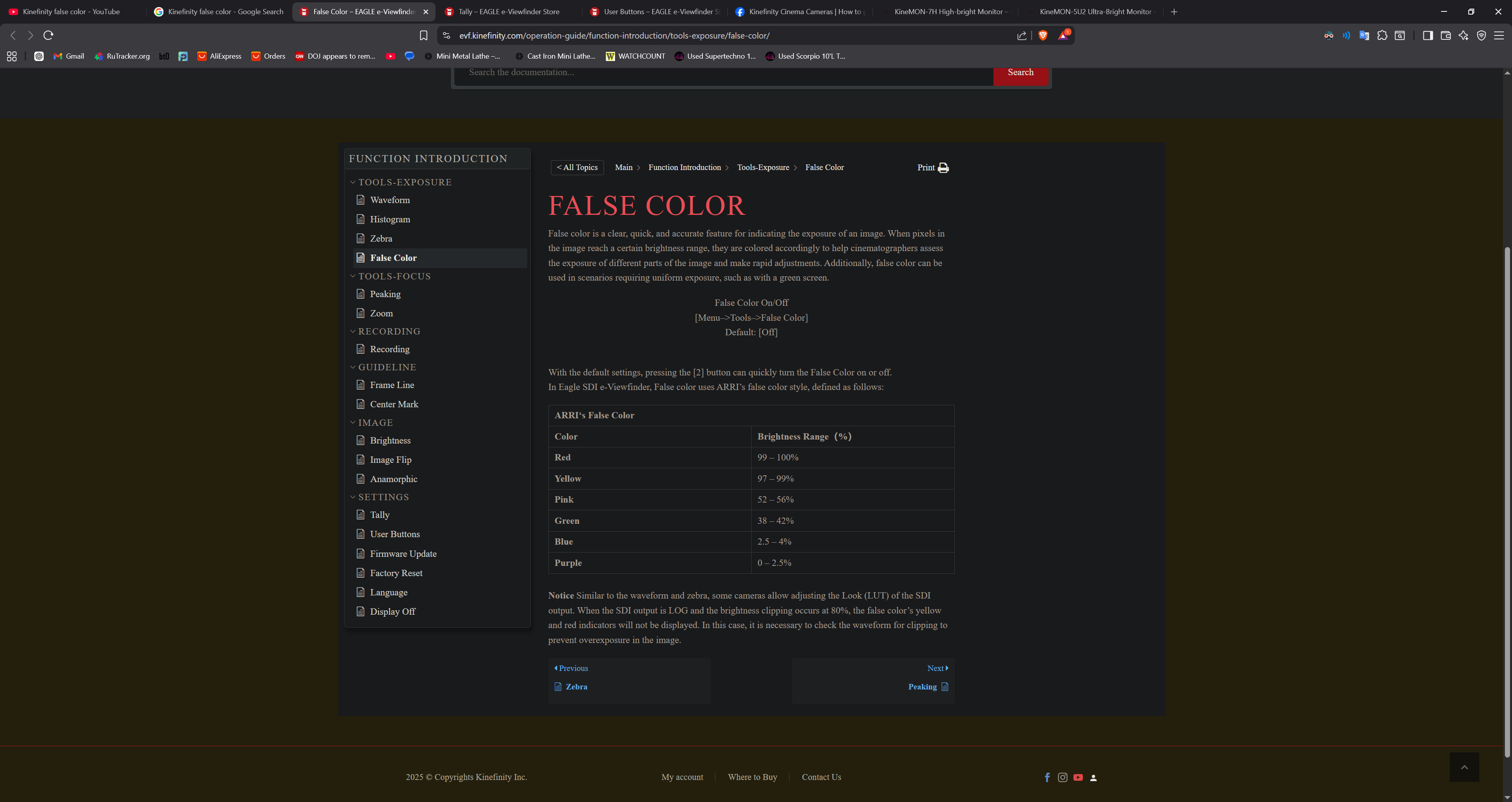Open Kinefinity Instagram footer icon
Viewport: 1512px width, 802px height.
pyautogui.click(x=1062, y=777)
